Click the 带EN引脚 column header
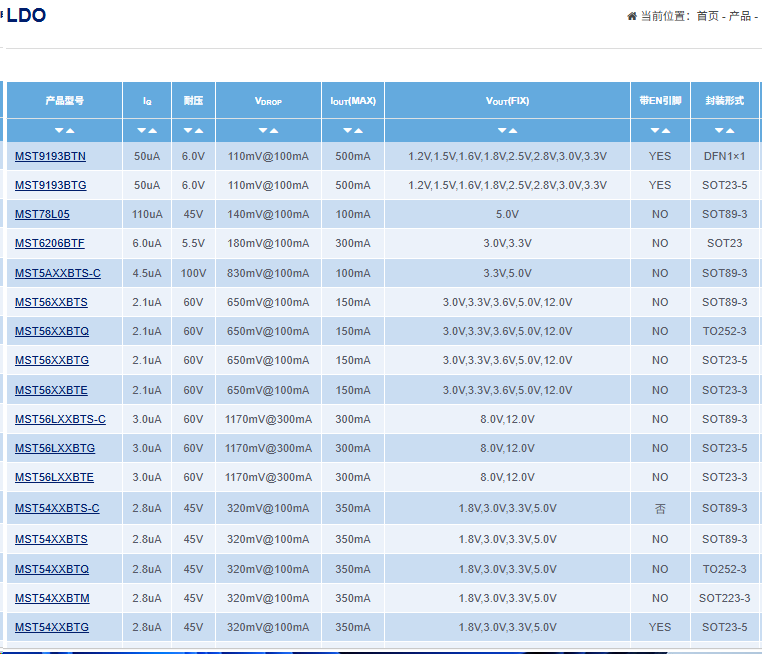The height and width of the screenshot is (654, 762). (x=660, y=101)
